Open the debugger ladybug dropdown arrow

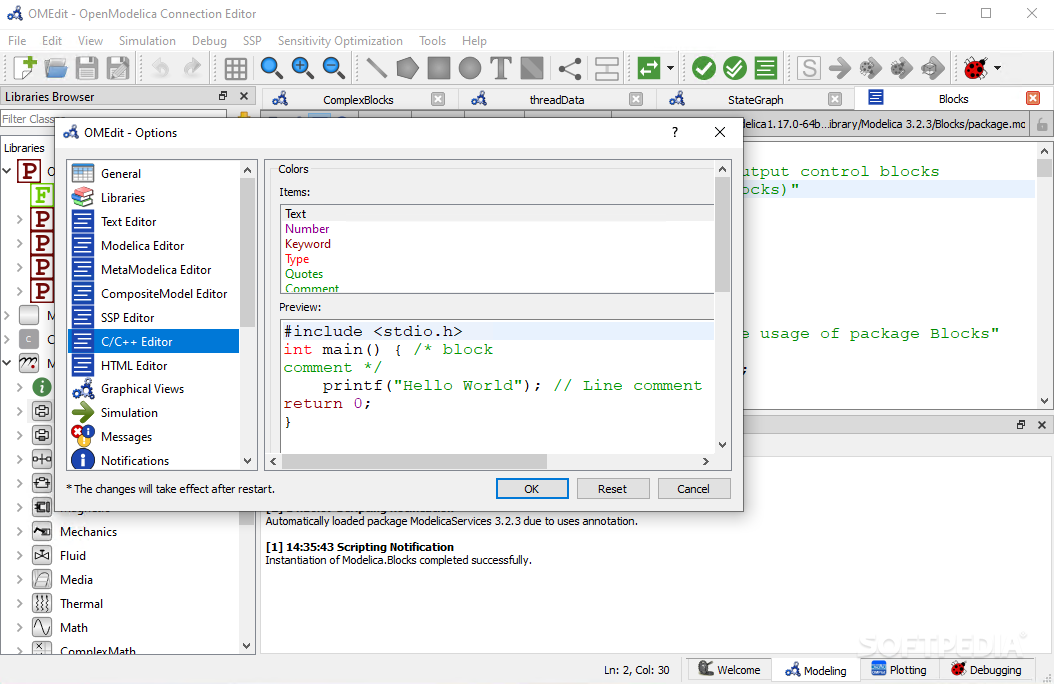coord(998,68)
